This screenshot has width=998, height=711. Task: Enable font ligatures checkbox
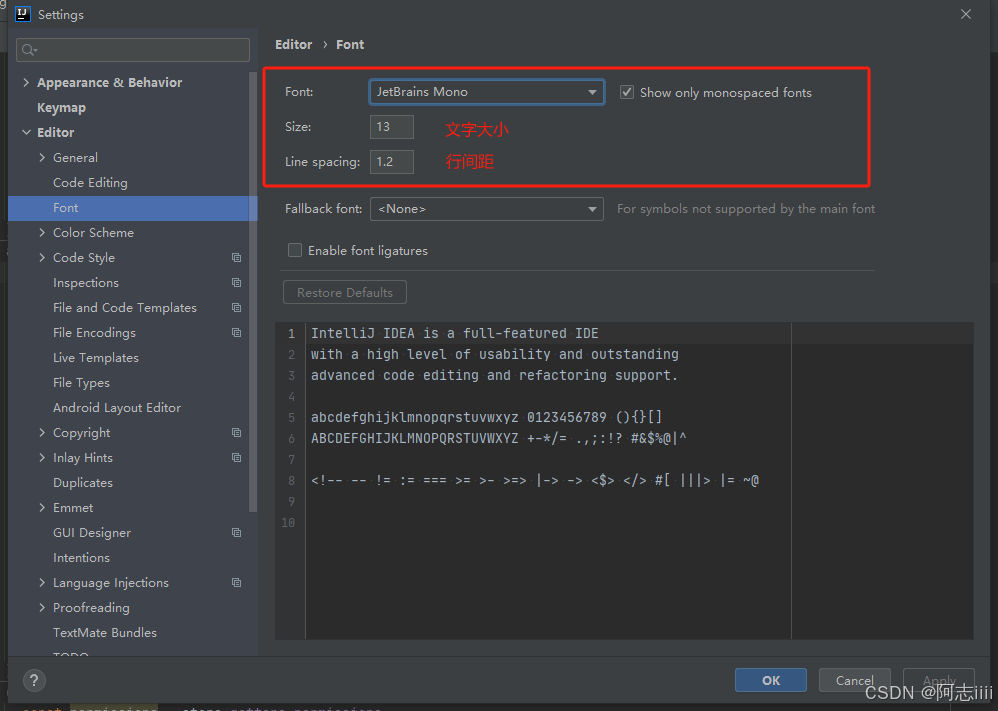coord(295,250)
